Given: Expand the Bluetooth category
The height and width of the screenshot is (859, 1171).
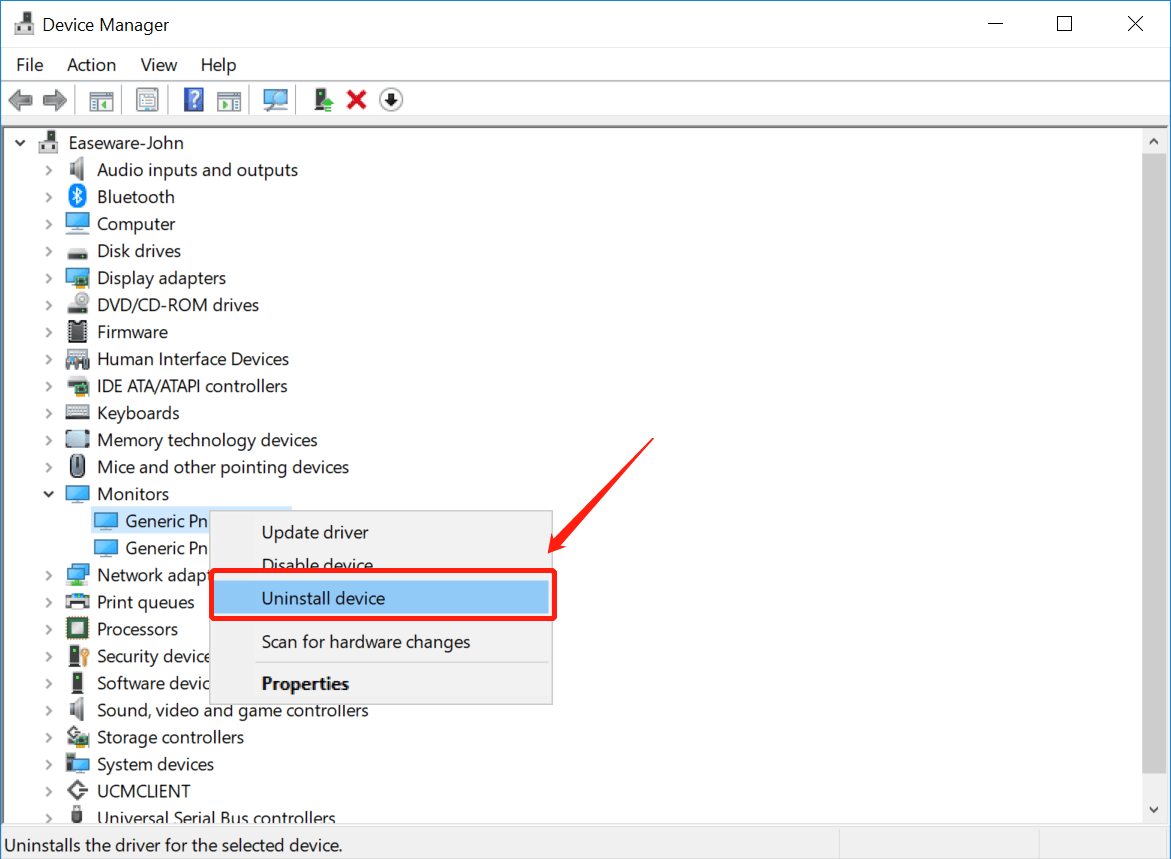Looking at the screenshot, I should 48,197.
